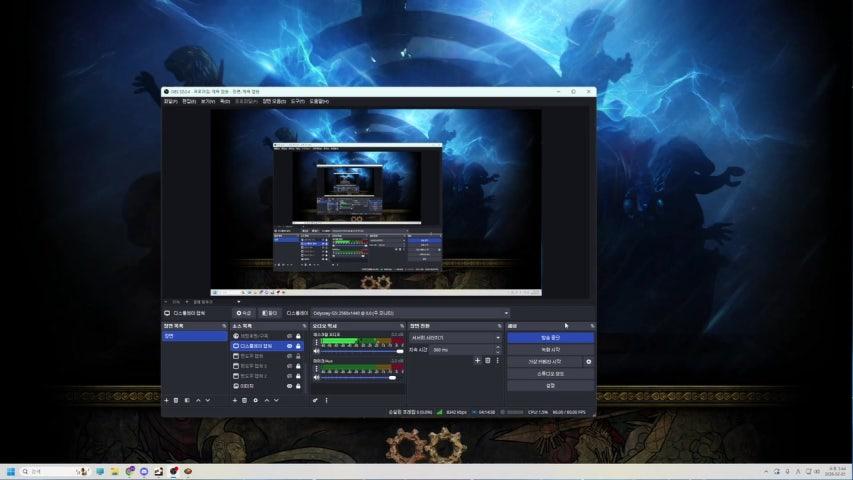Open advanced audio properties in mixer

coord(315,400)
